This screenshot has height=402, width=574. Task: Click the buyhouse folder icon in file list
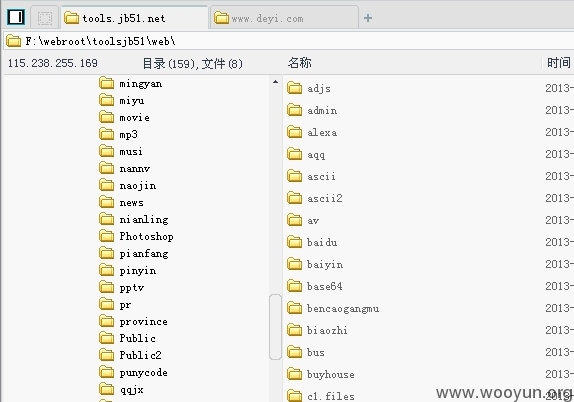point(294,374)
